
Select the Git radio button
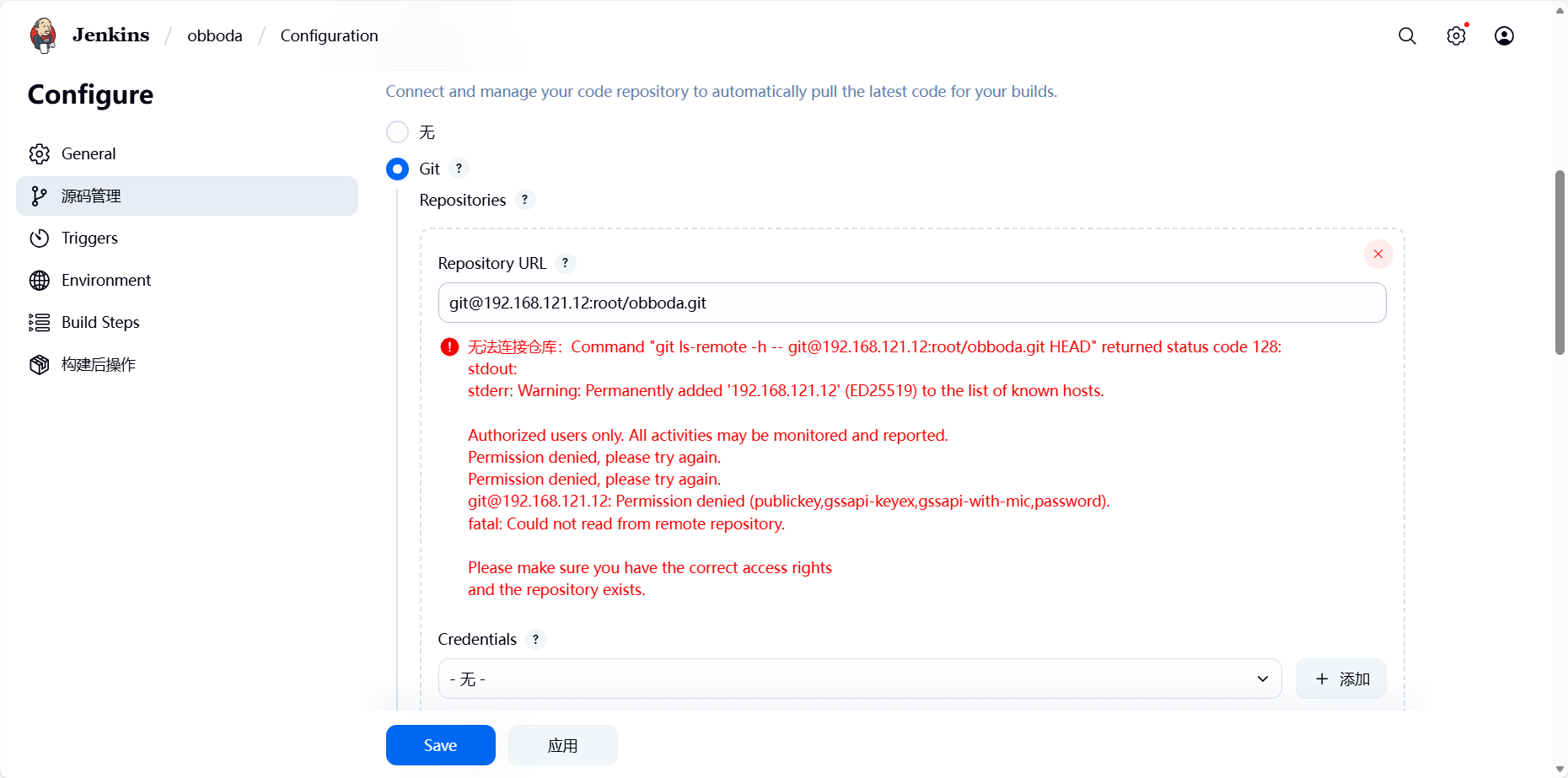[397, 169]
